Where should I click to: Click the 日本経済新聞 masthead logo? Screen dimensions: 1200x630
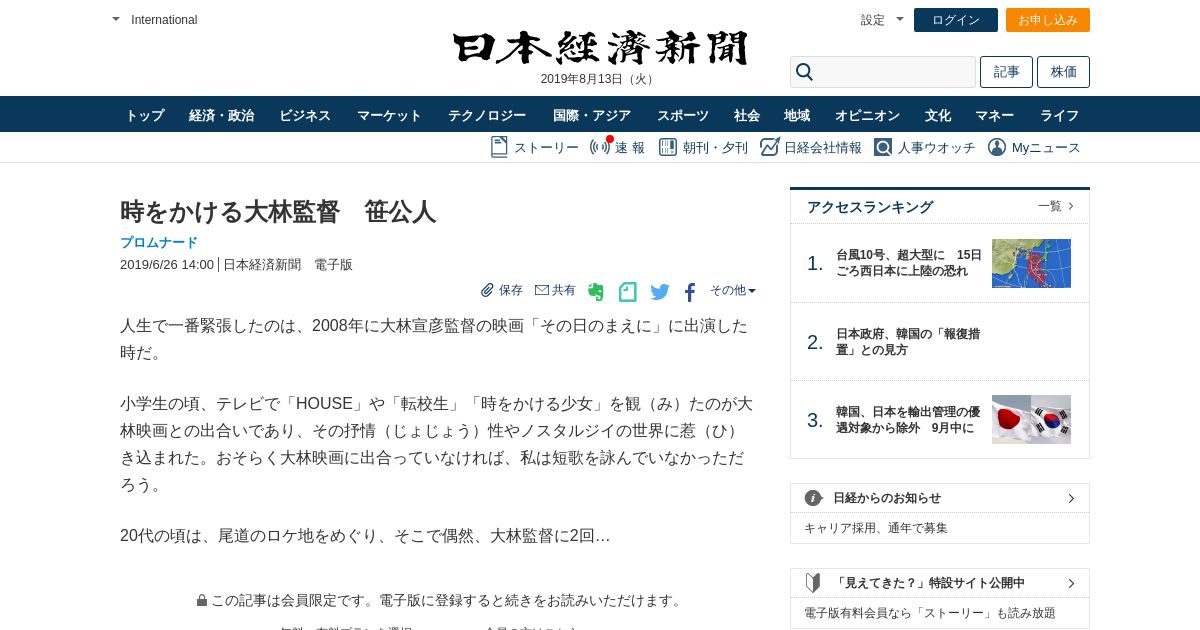point(600,48)
